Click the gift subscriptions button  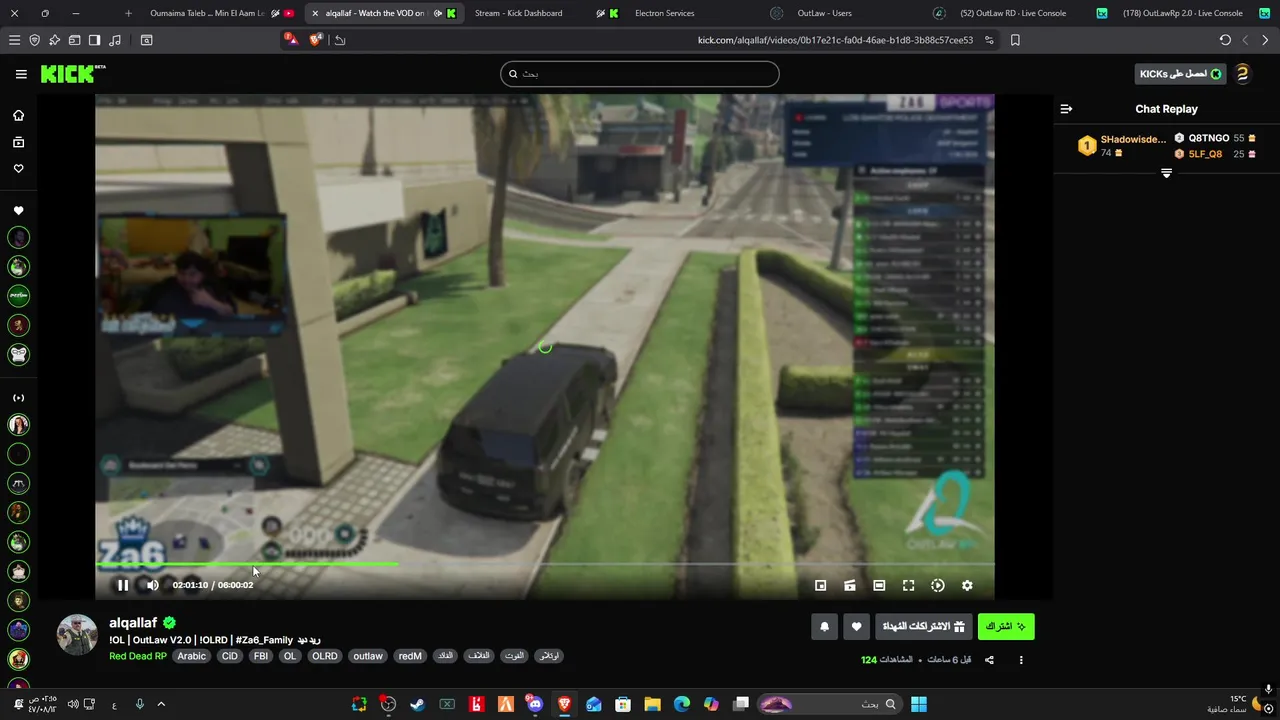(x=923, y=626)
